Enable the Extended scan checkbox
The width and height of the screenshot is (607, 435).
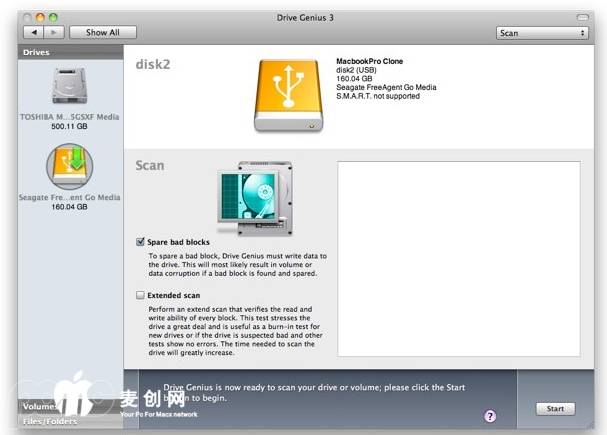(141, 296)
